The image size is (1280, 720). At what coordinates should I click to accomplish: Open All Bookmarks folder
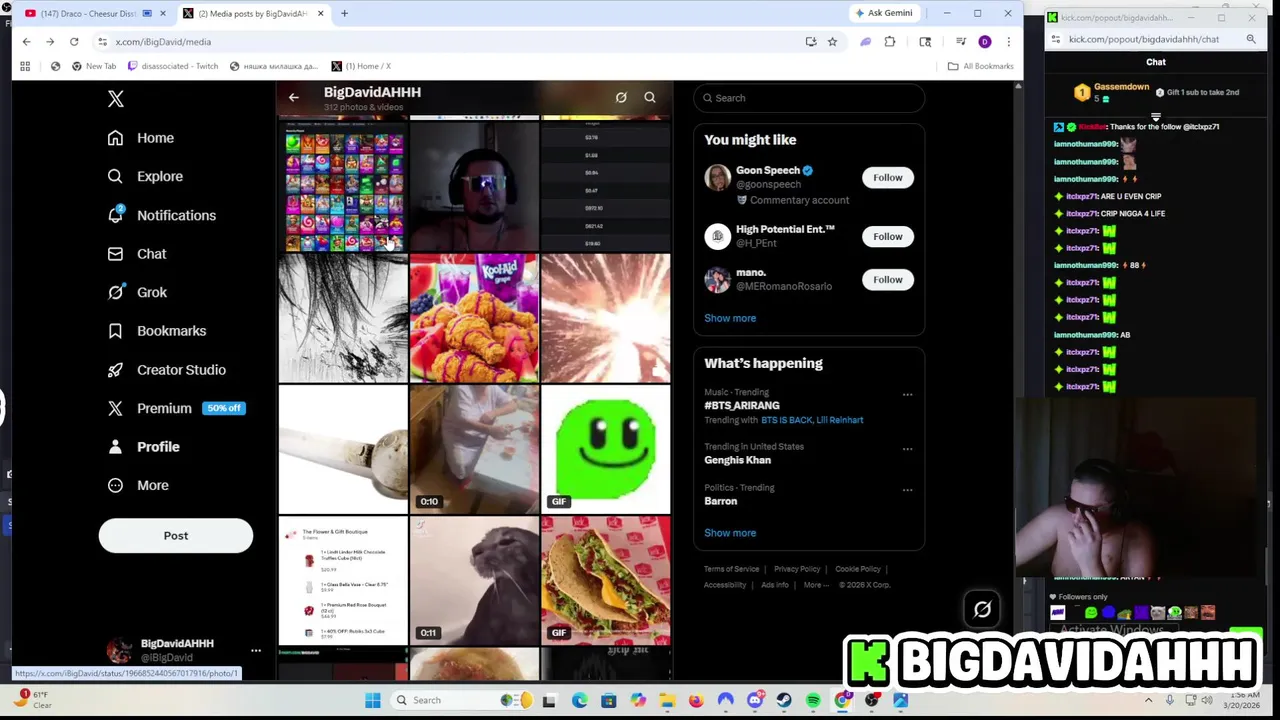coord(981,66)
